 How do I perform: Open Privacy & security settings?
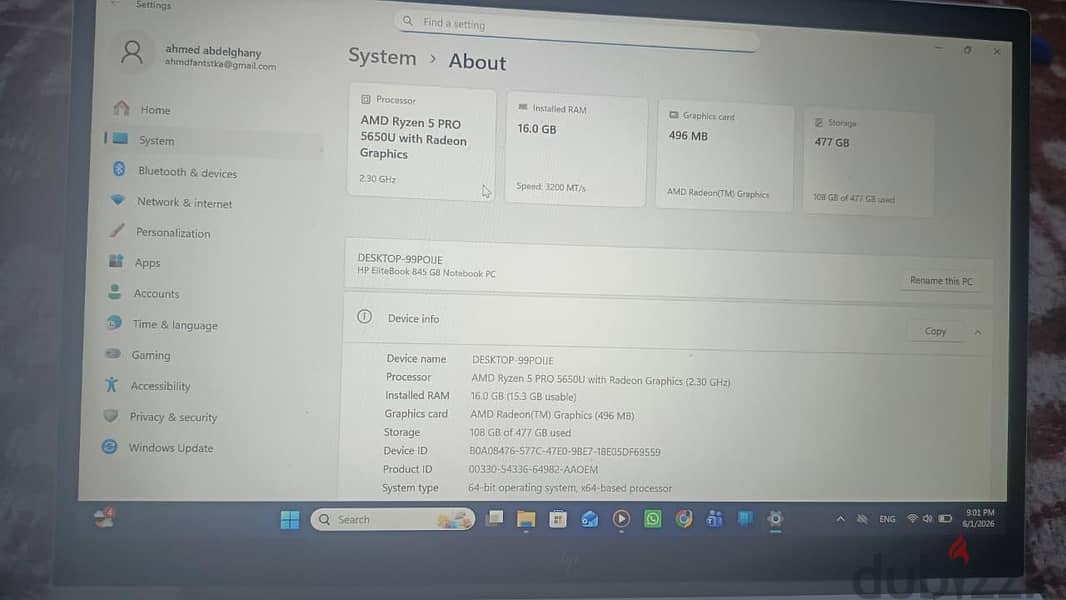(x=173, y=417)
